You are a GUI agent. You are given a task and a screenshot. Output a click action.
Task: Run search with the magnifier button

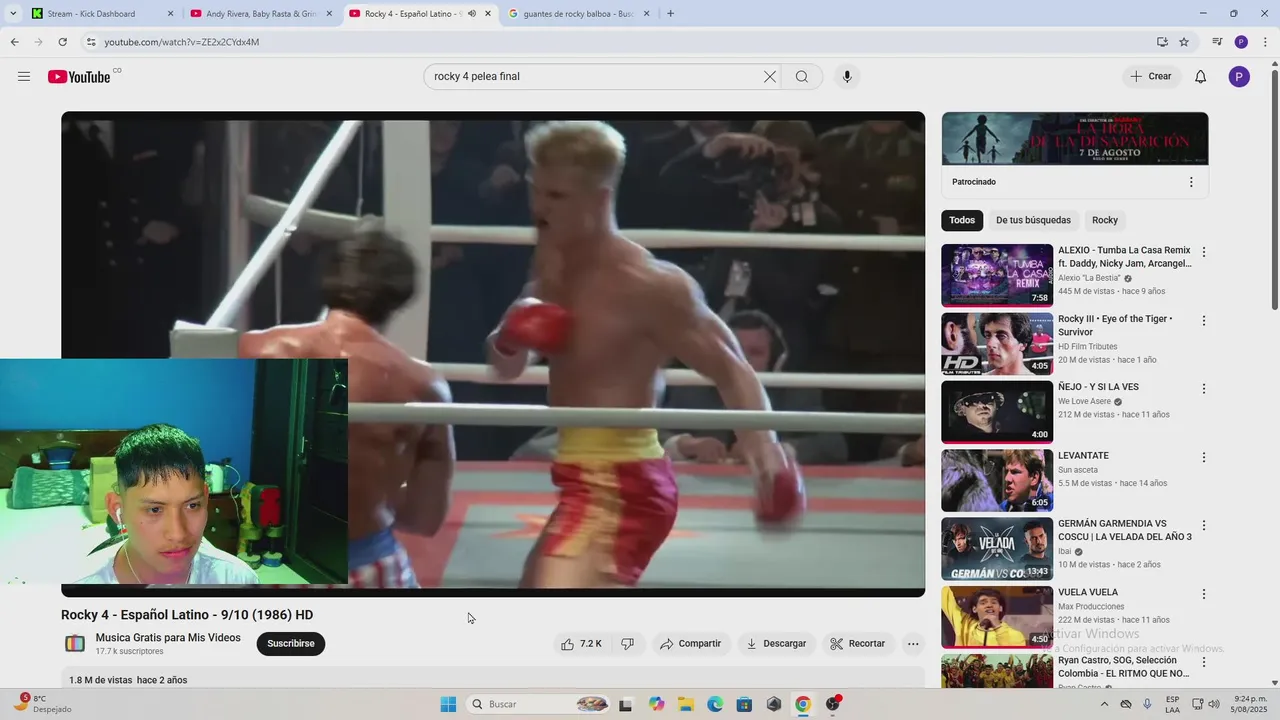coord(802,77)
